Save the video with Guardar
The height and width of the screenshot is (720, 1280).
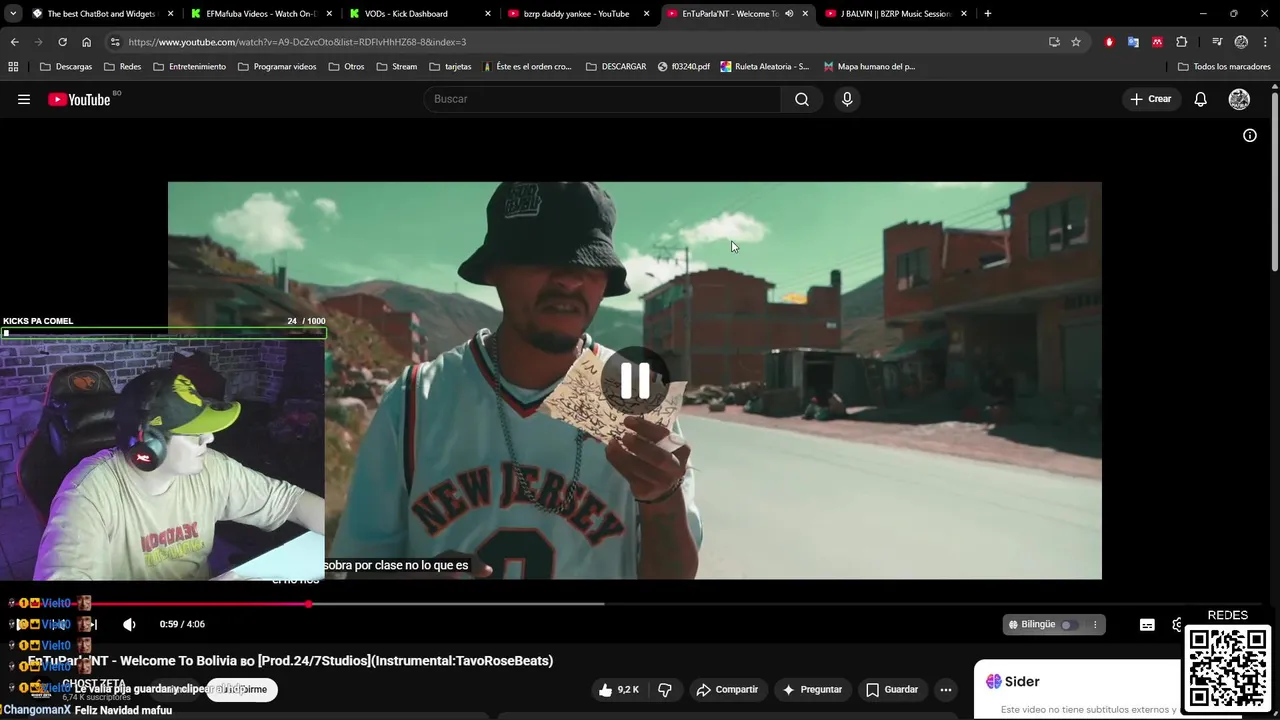[x=892, y=689]
